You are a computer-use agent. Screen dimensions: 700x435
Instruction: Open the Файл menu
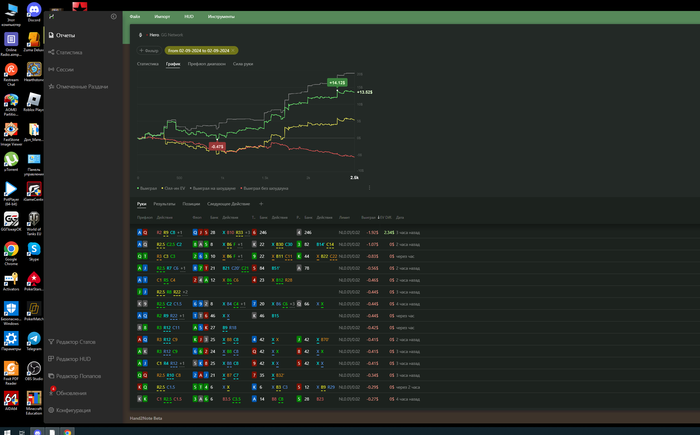click(x=135, y=18)
